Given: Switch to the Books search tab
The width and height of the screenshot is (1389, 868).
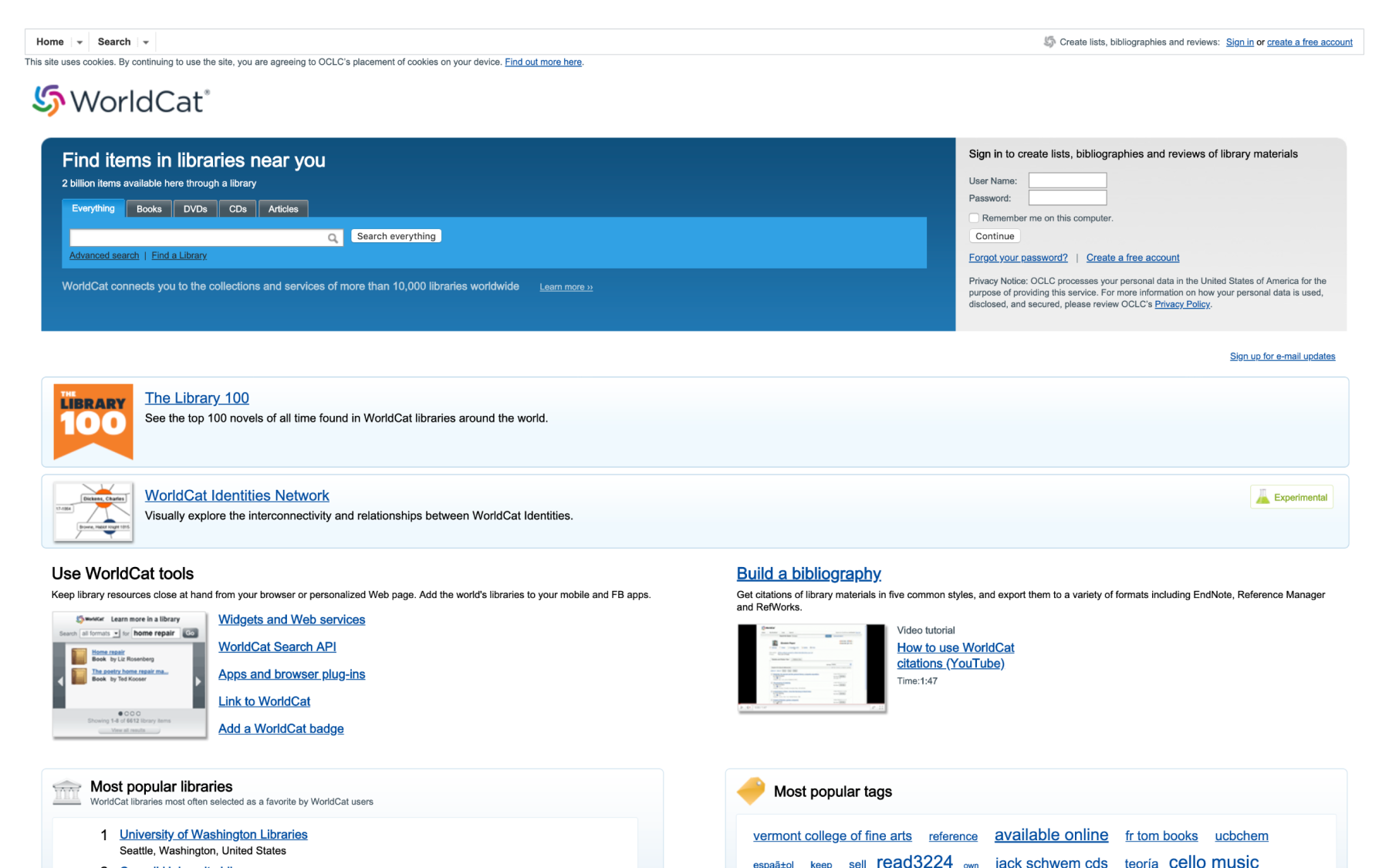Looking at the screenshot, I should (149, 209).
